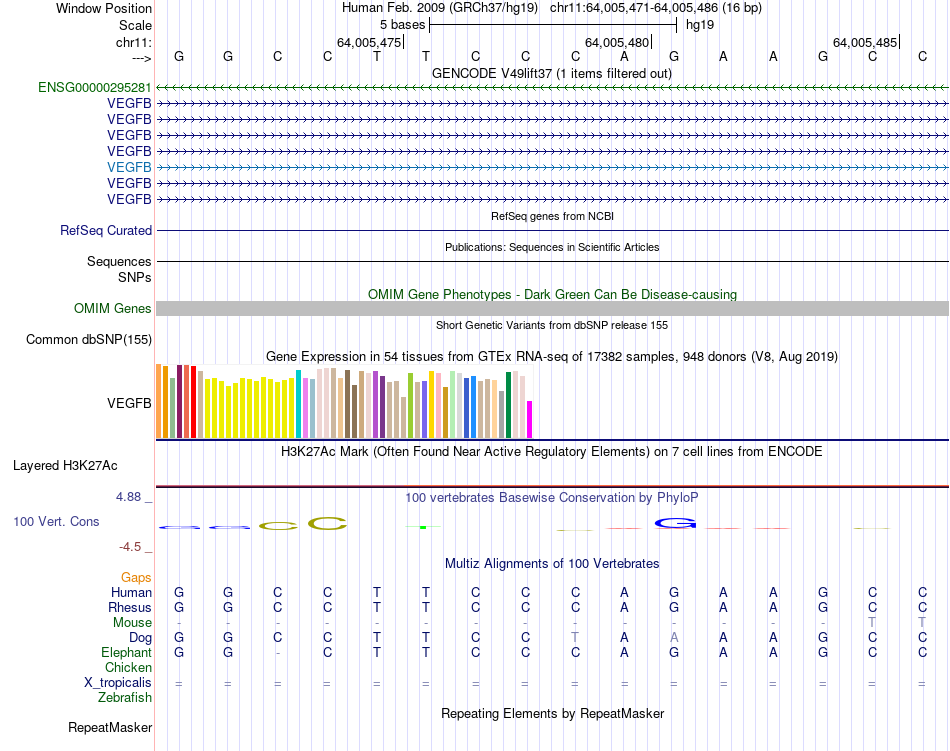Click the chr11: ruler label

(134, 43)
